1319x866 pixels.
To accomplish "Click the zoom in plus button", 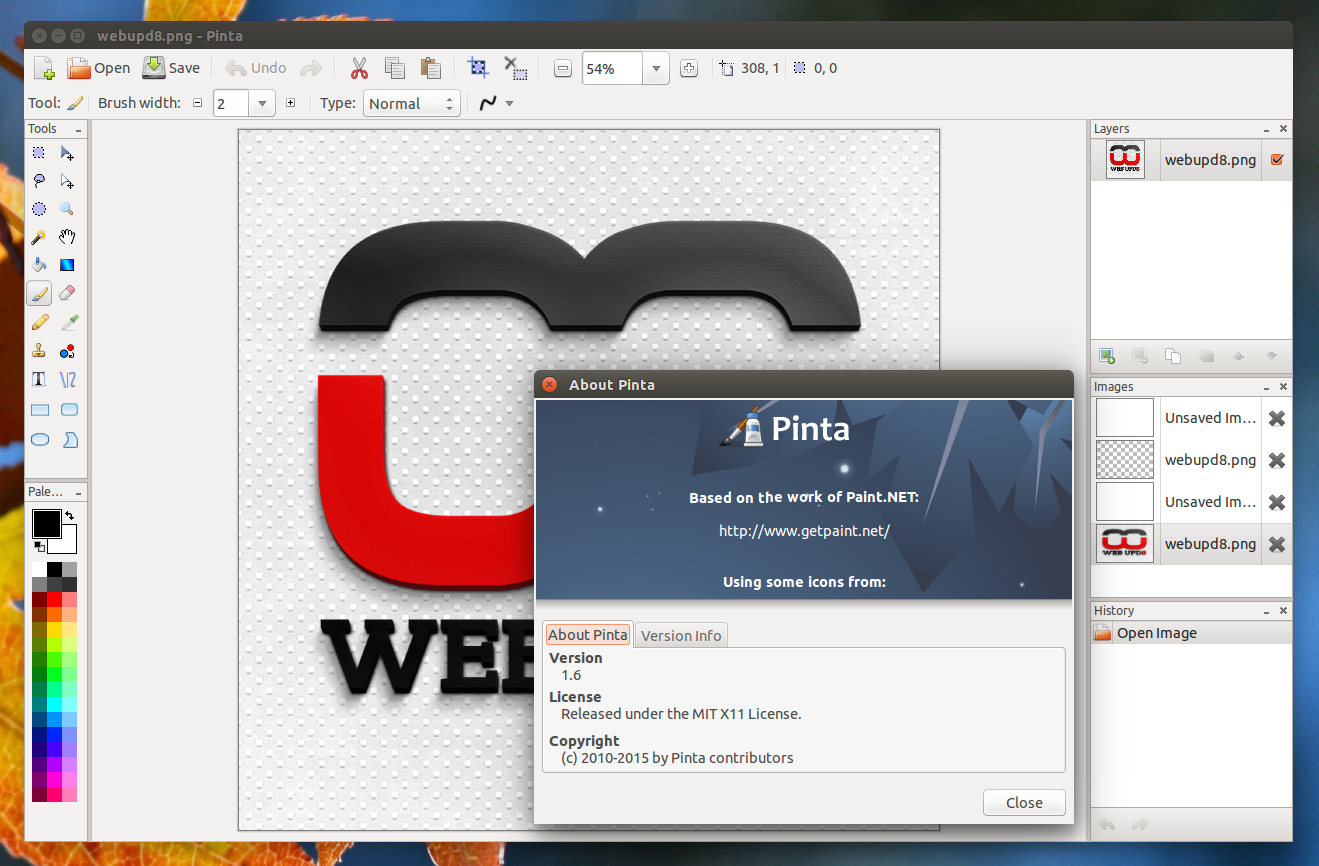I will pyautogui.click(x=688, y=68).
